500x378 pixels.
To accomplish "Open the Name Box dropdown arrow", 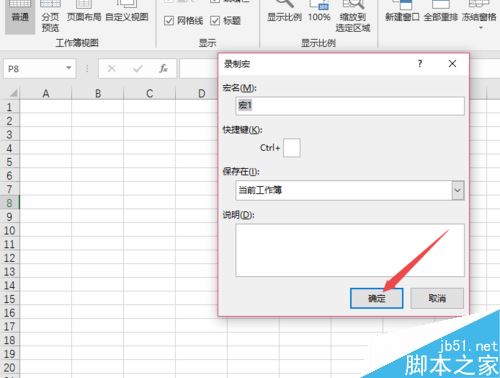I will (69, 68).
